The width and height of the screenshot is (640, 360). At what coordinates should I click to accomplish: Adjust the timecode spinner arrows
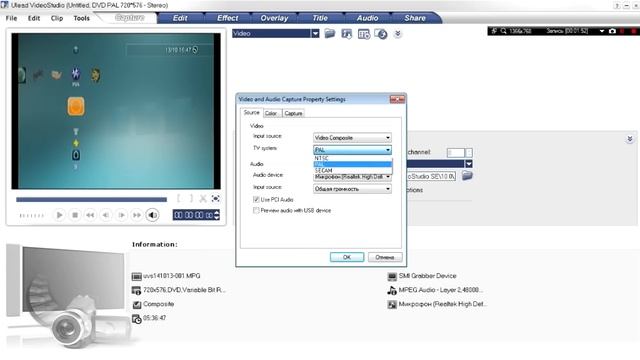tap(217, 215)
